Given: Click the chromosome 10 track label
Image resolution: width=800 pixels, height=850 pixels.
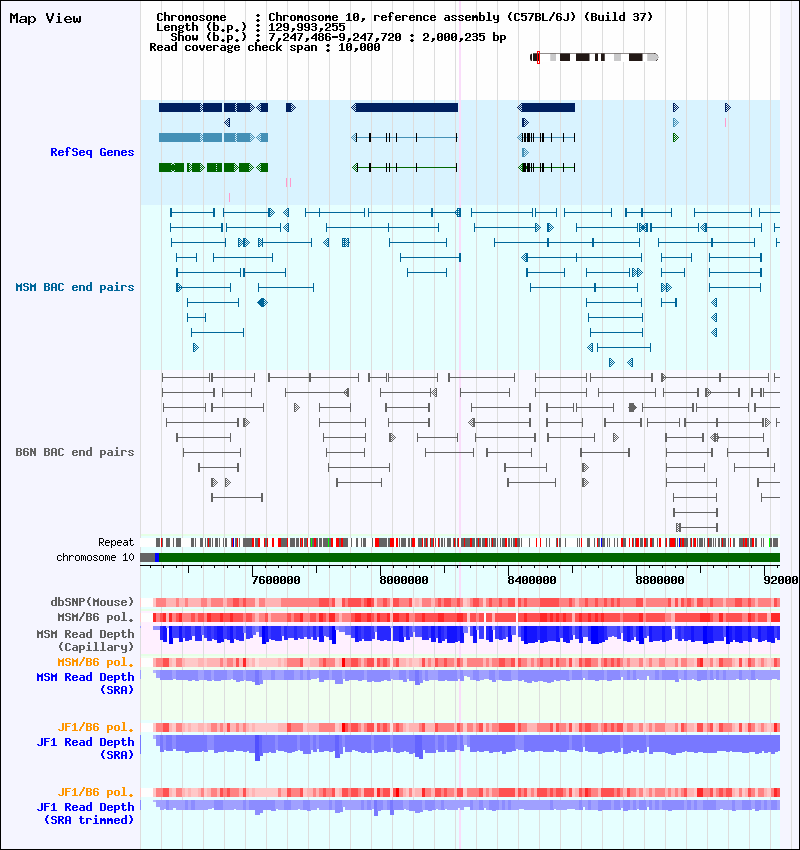Looking at the screenshot, I should 95,557.
